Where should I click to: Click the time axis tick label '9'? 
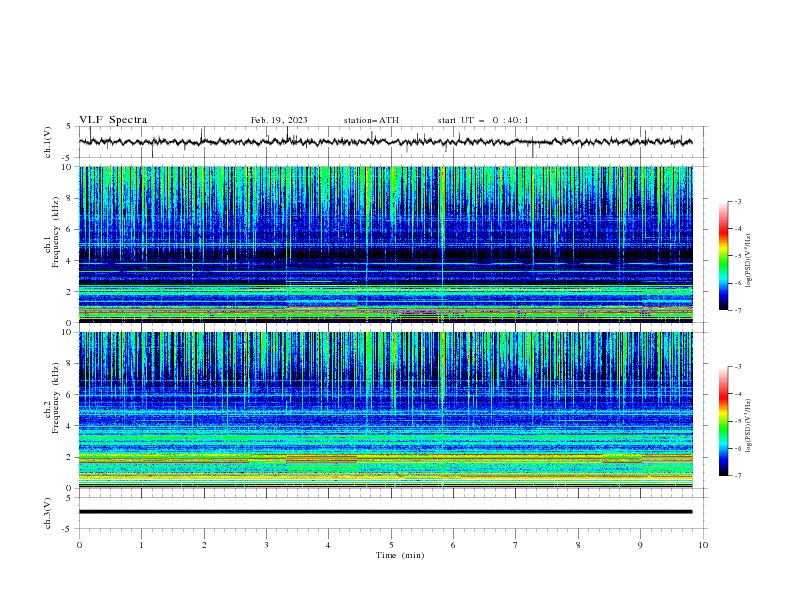(640, 545)
